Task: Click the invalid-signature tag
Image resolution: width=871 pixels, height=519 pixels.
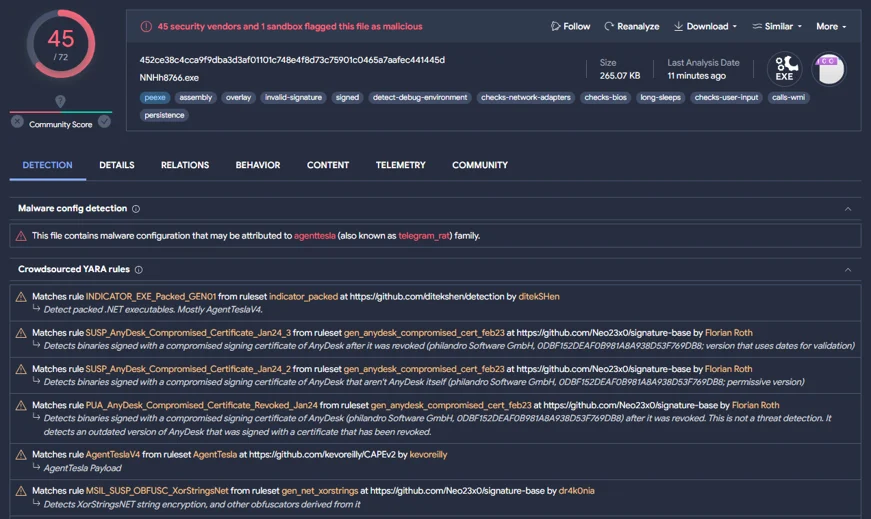Action: [293, 97]
